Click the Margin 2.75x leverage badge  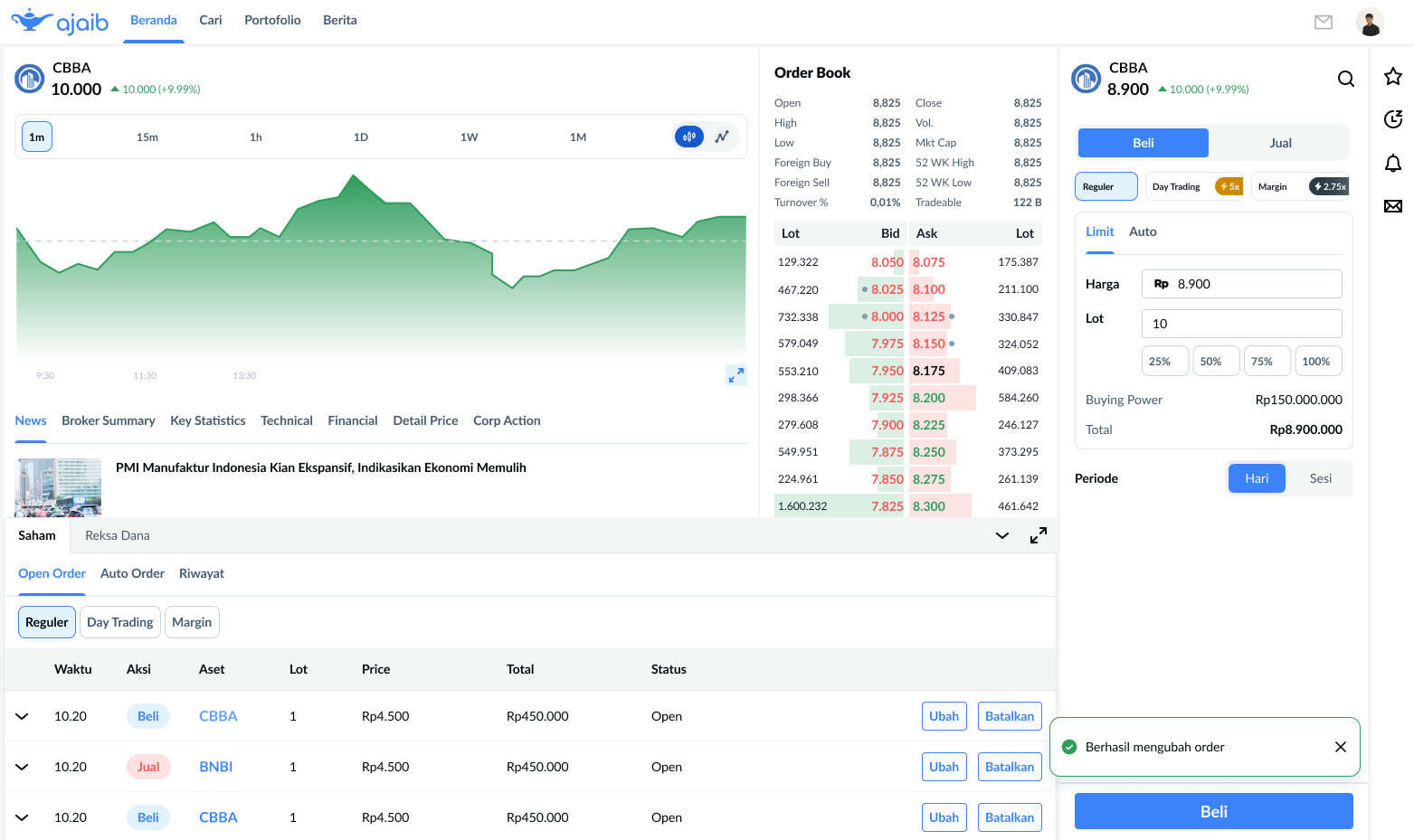click(1329, 186)
